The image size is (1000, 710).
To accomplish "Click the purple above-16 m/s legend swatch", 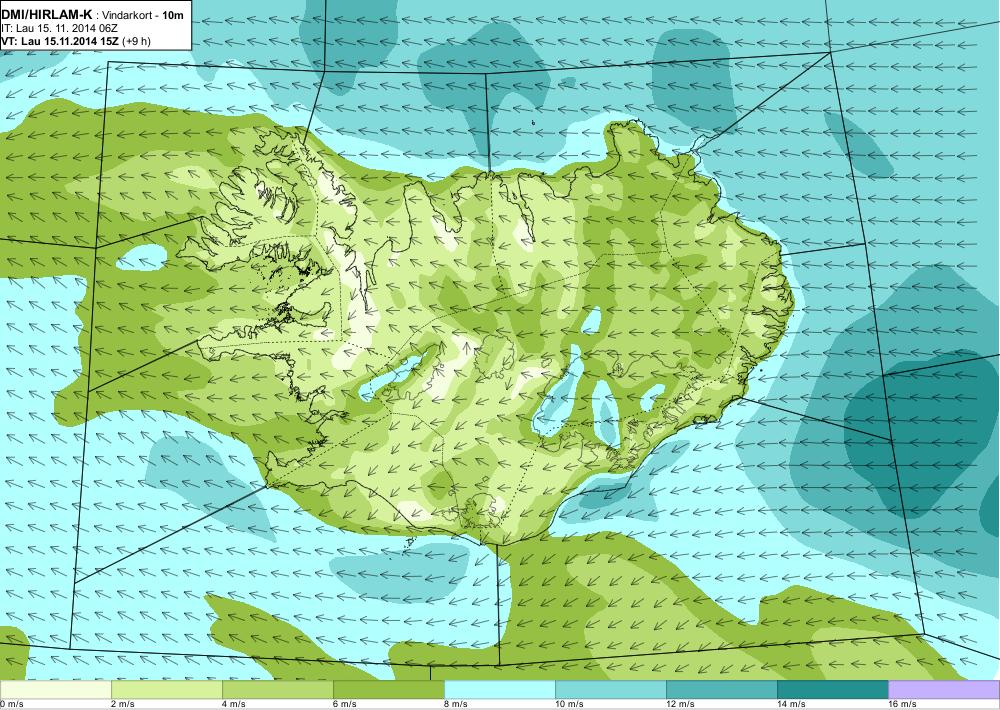I will (944, 690).
